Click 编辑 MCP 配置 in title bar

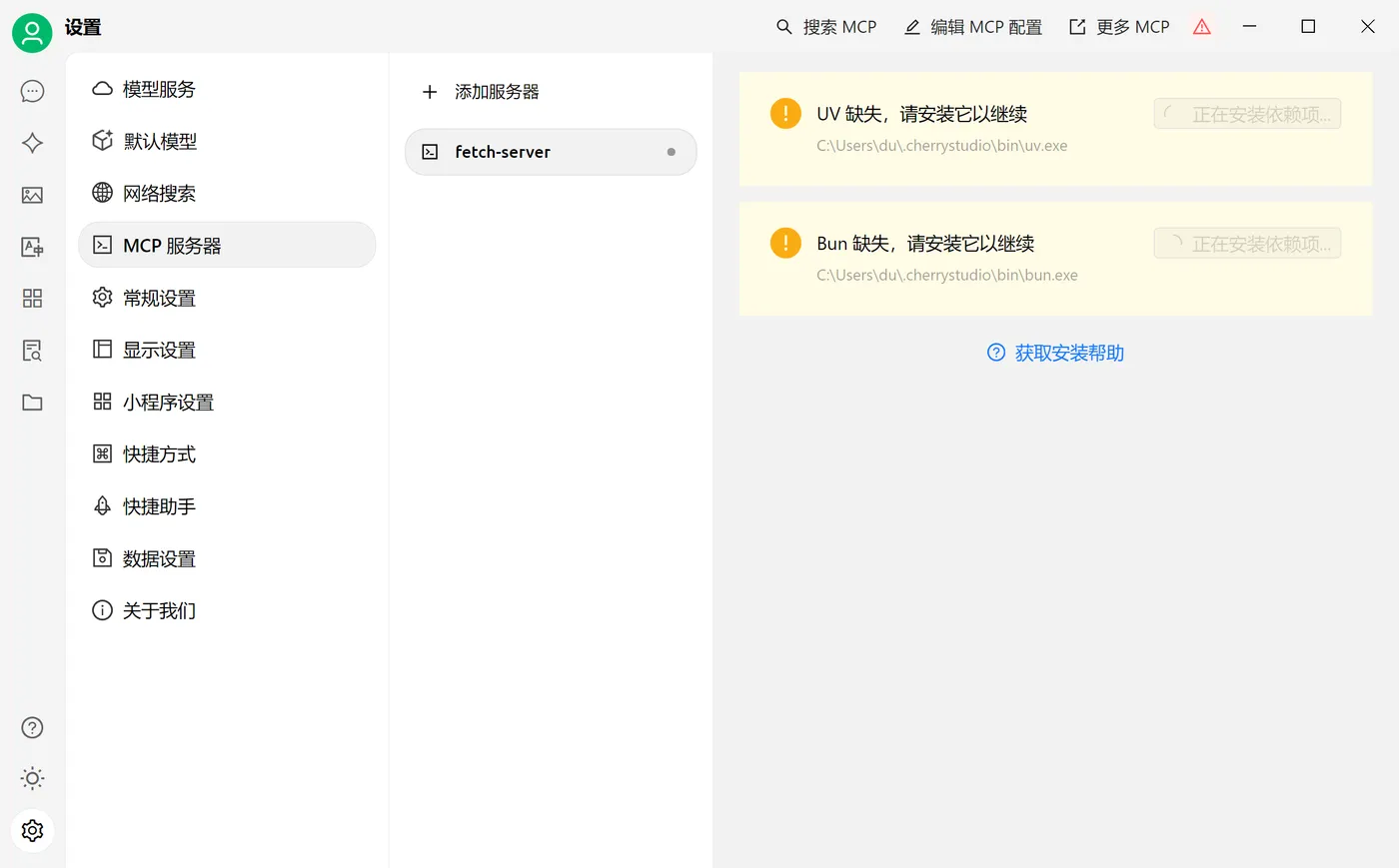coord(971,27)
